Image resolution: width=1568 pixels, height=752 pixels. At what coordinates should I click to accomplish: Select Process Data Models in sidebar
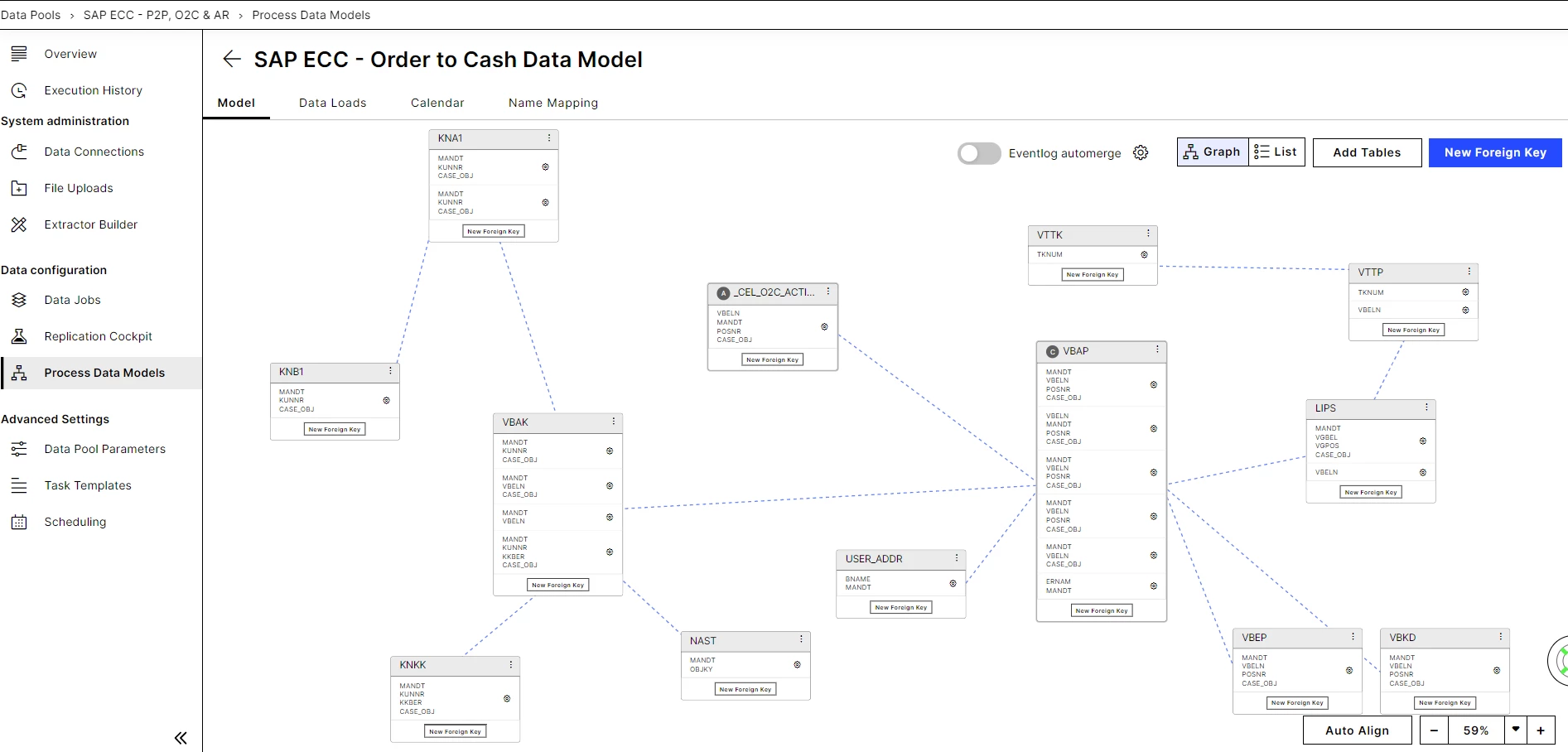tap(101, 373)
